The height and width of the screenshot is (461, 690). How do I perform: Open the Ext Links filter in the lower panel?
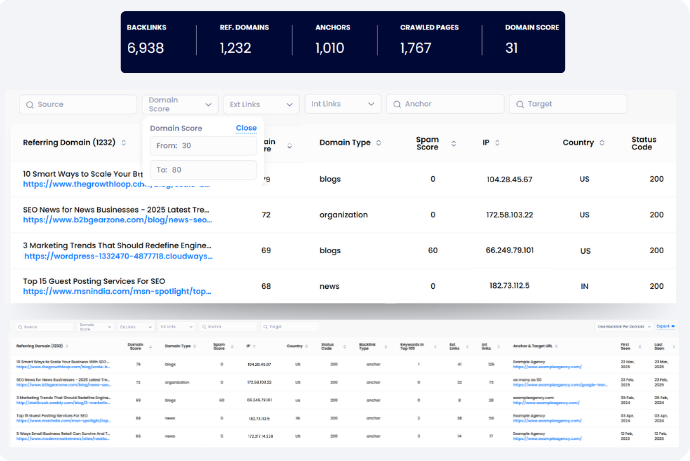point(136,327)
